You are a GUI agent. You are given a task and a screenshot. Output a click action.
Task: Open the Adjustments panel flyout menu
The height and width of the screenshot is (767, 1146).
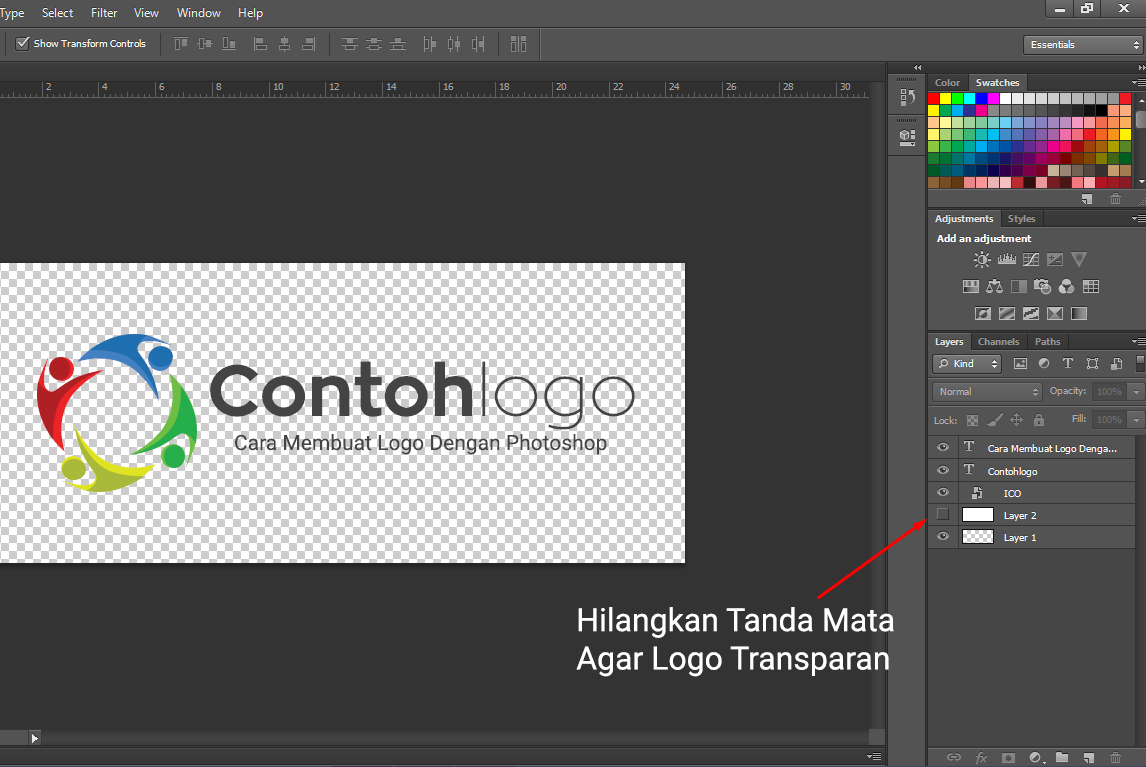(x=1138, y=219)
